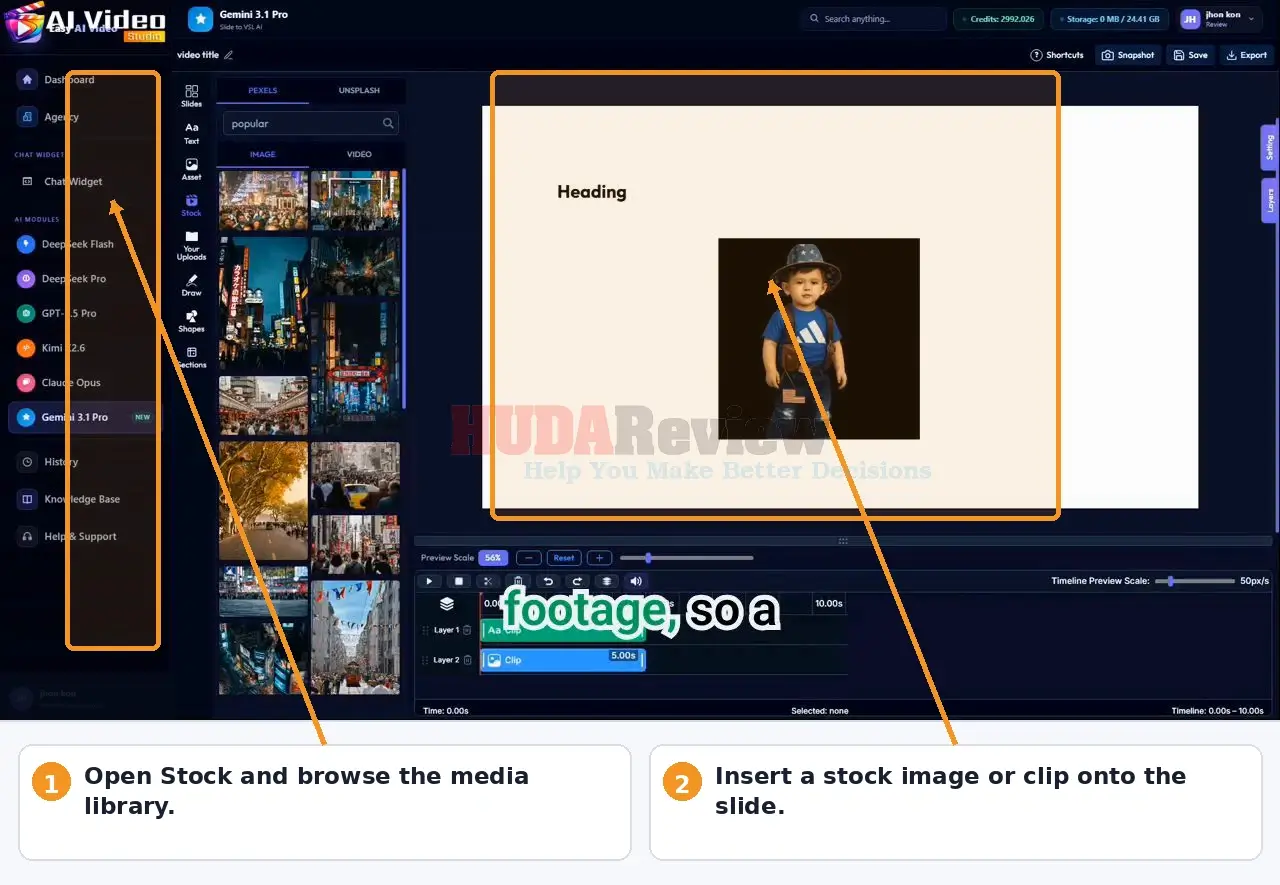This screenshot has height=885, width=1280.
Task: Insert the autumn tree-lined street stock image
Action: click(x=263, y=500)
